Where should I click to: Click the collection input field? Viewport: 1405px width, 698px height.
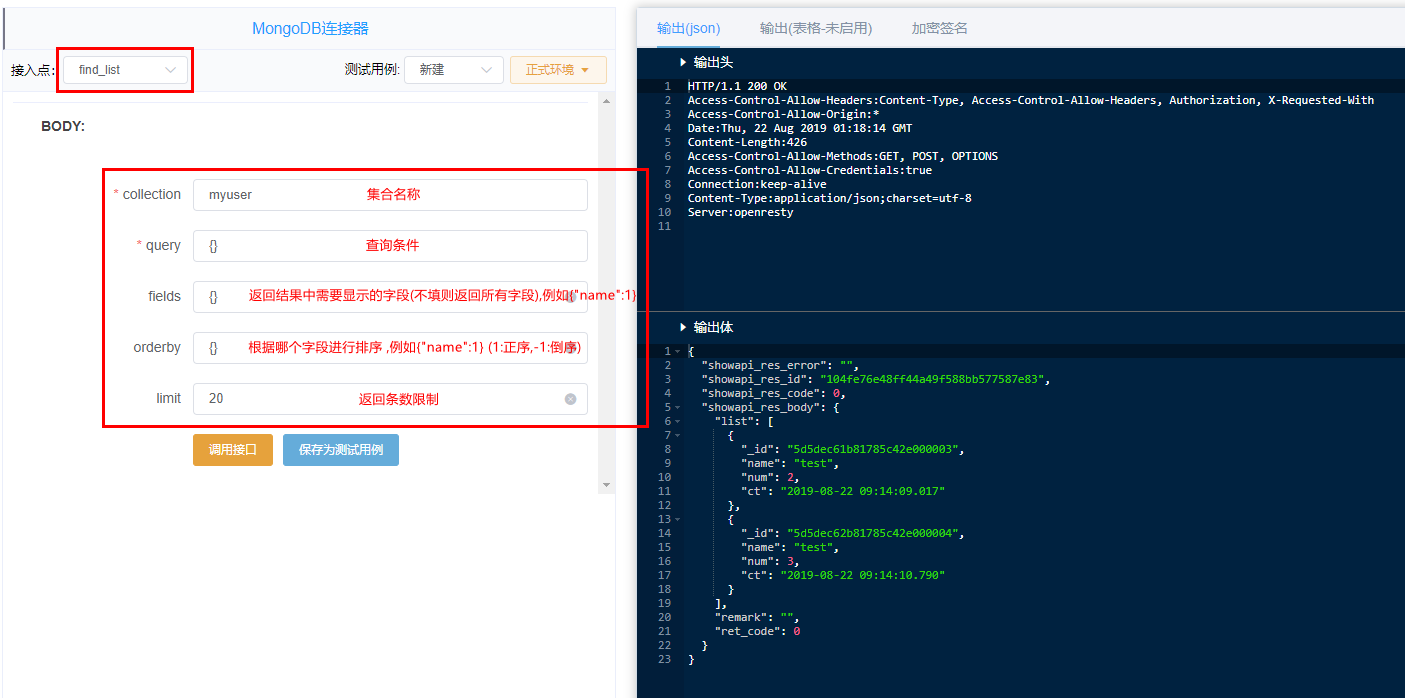click(x=390, y=195)
